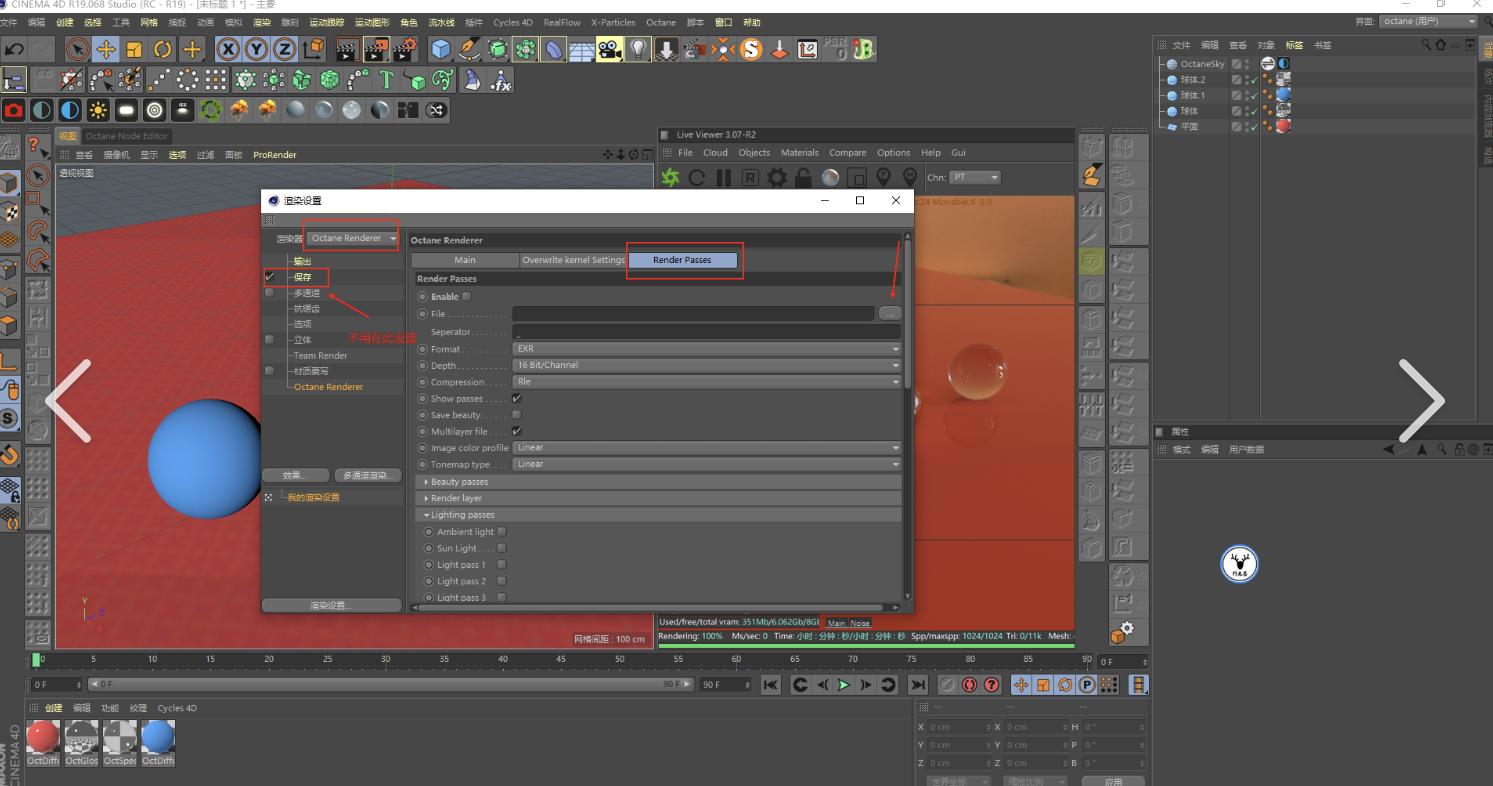Click the Rotate tool icon
The height and width of the screenshot is (786, 1493).
coord(163,49)
